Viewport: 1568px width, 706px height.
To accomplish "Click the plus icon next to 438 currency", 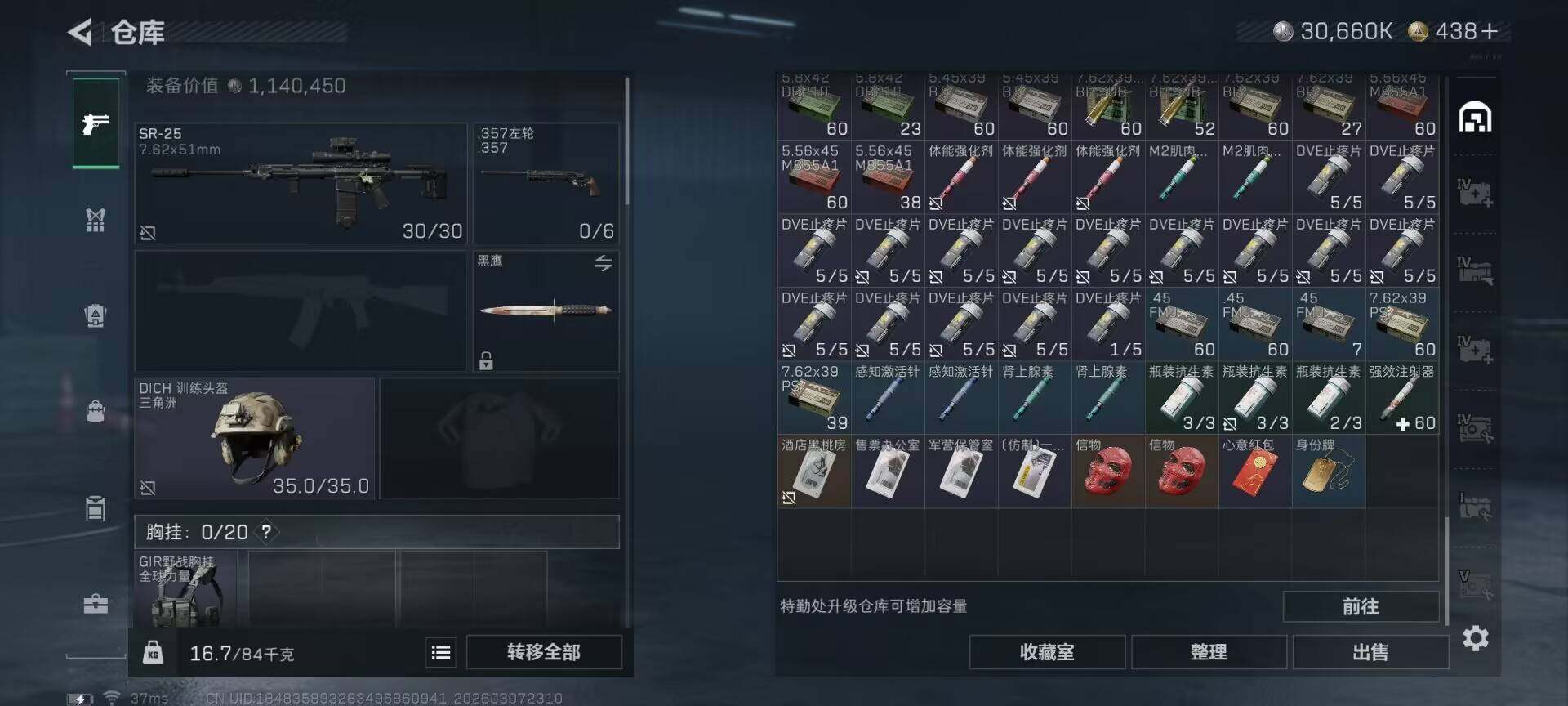I will tap(1489, 31).
